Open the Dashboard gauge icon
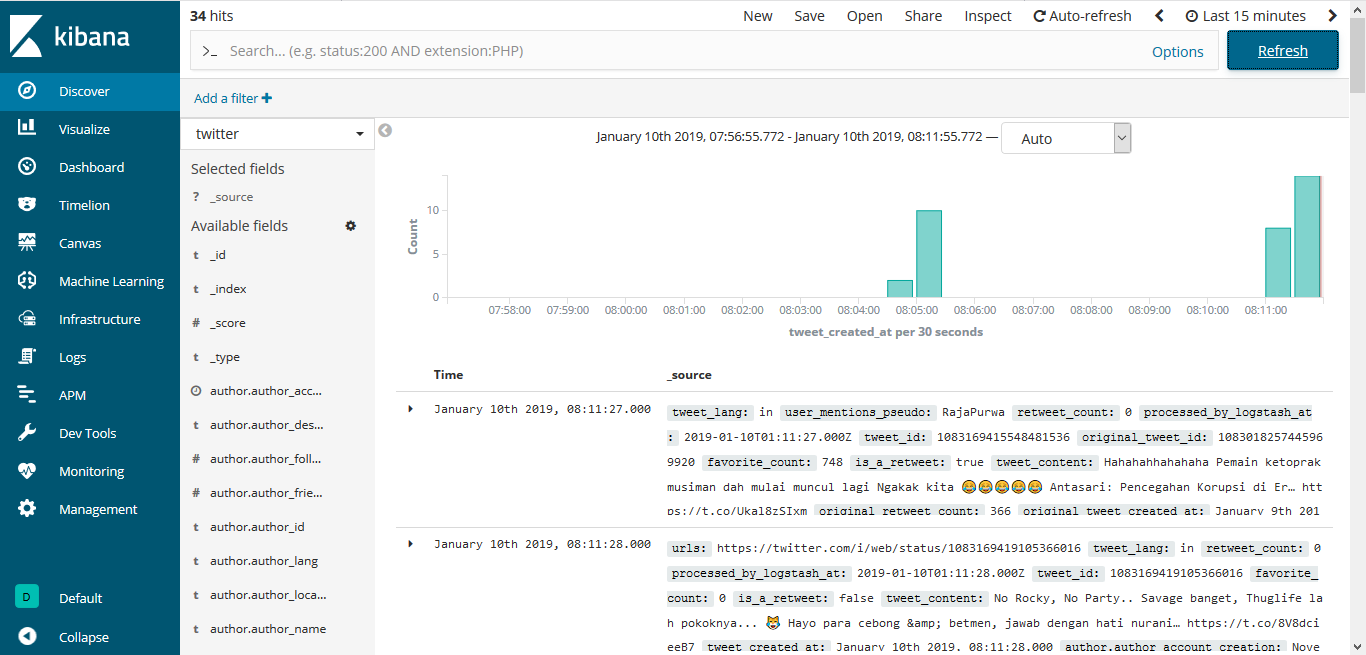 (x=27, y=167)
